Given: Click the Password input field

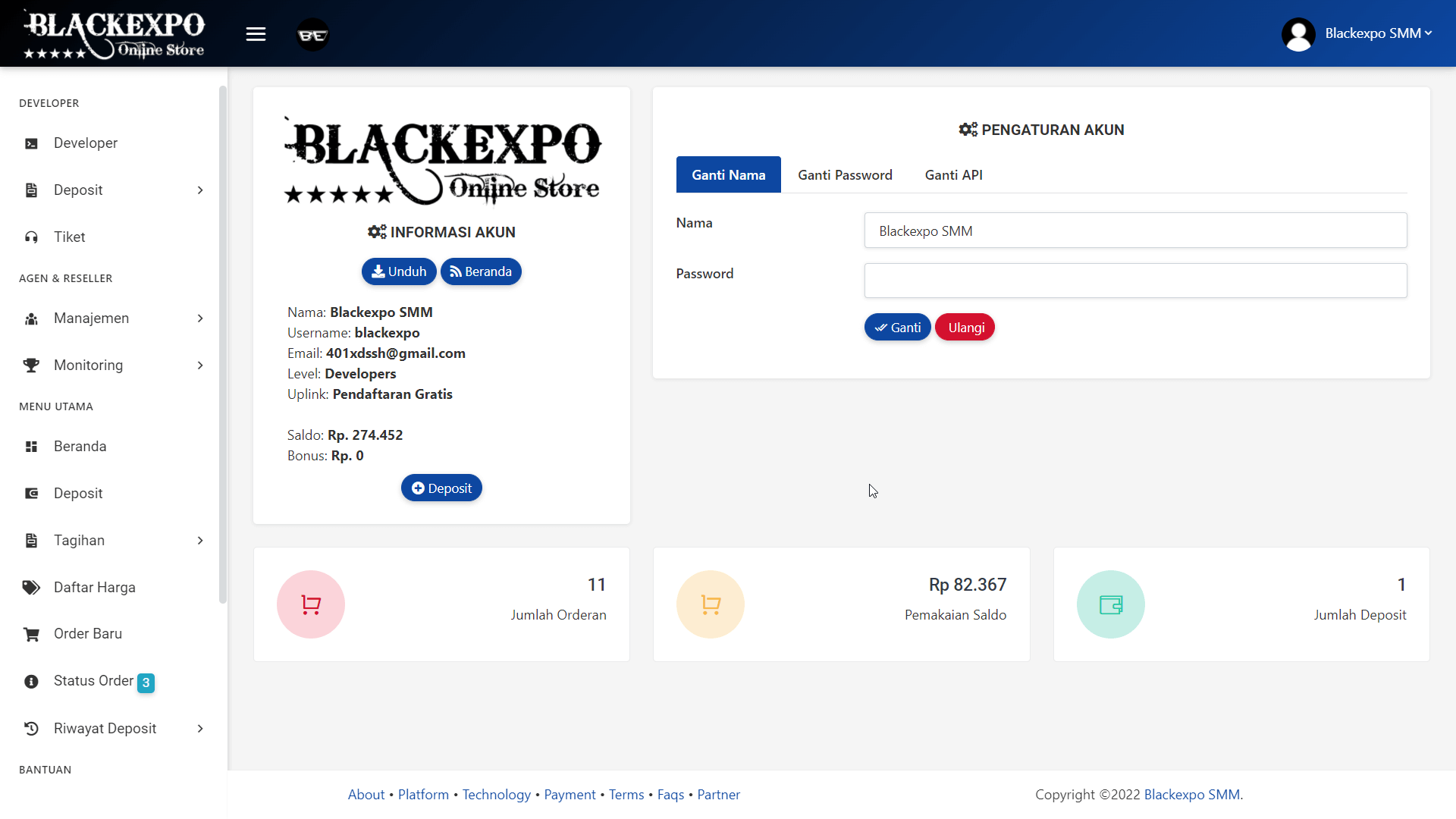Looking at the screenshot, I should [x=1135, y=281].
